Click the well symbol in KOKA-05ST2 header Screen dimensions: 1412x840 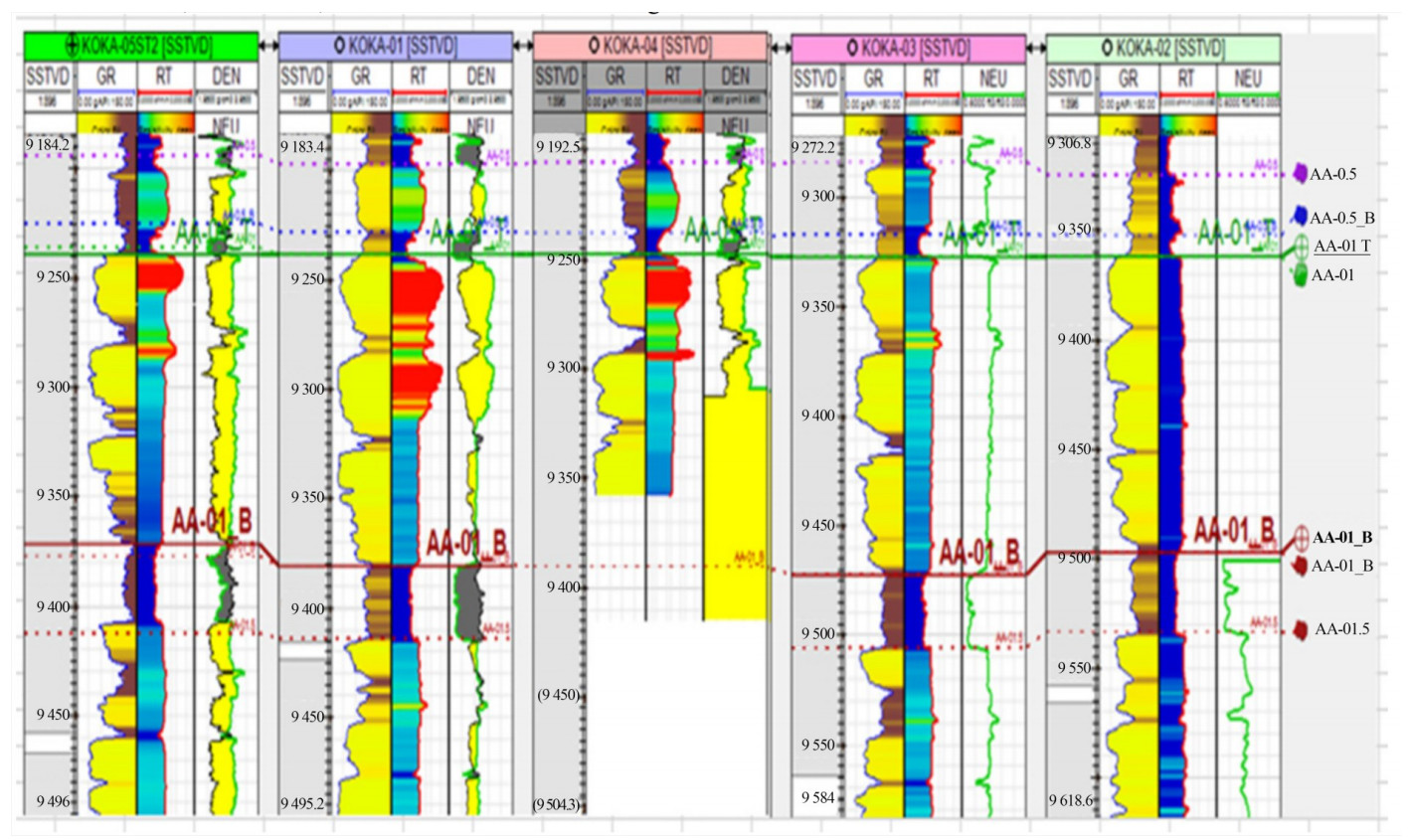[x=72, y=47]
